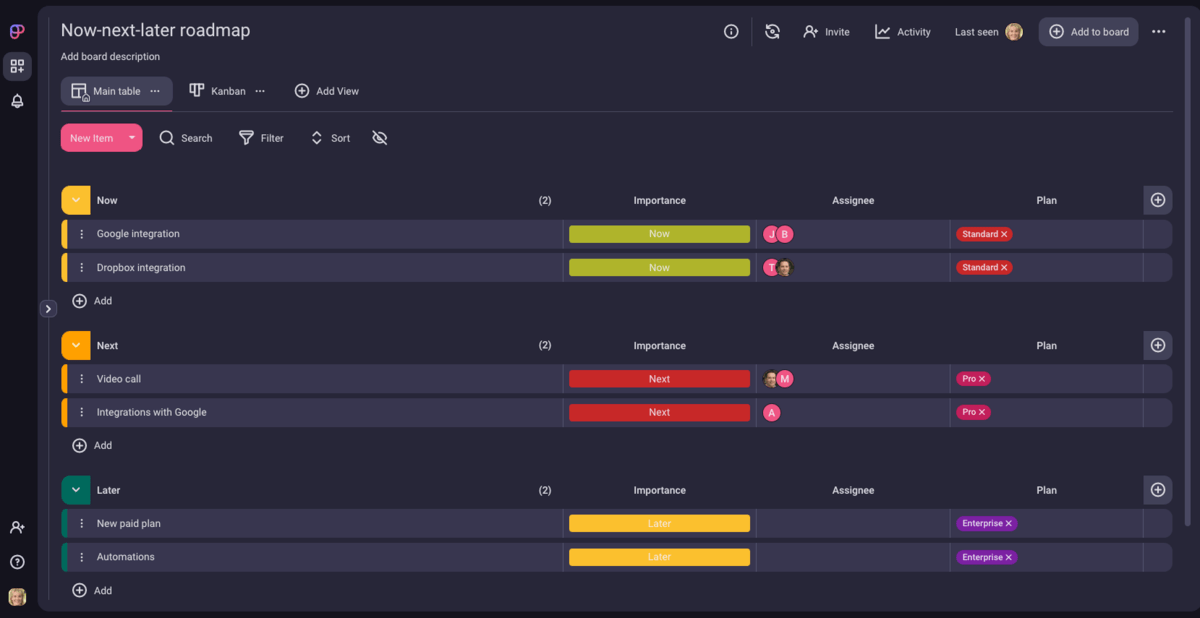Toggle the hide columns eye icon

click(379, 138)
